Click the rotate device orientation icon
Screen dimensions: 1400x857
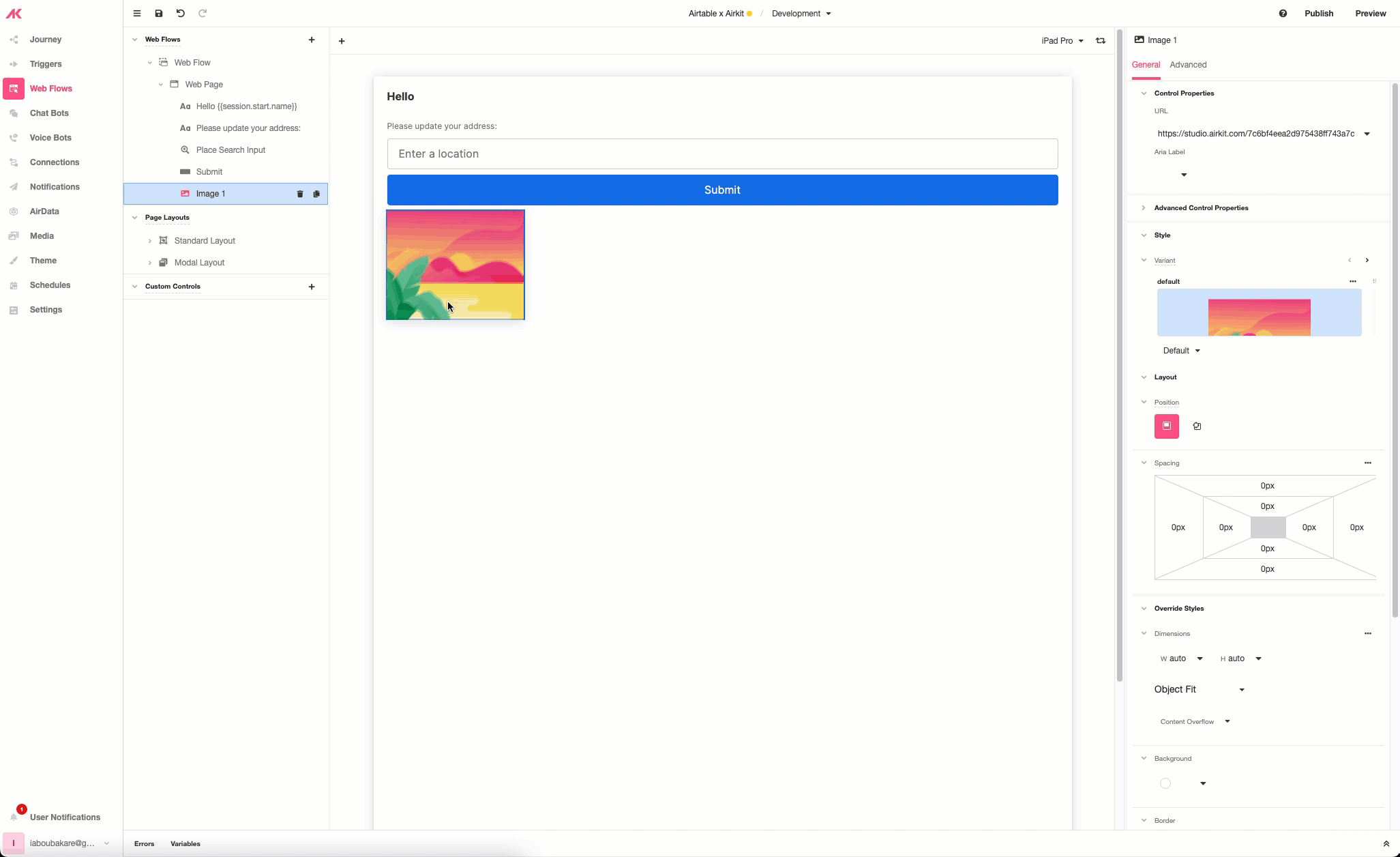click(1101, 41)
